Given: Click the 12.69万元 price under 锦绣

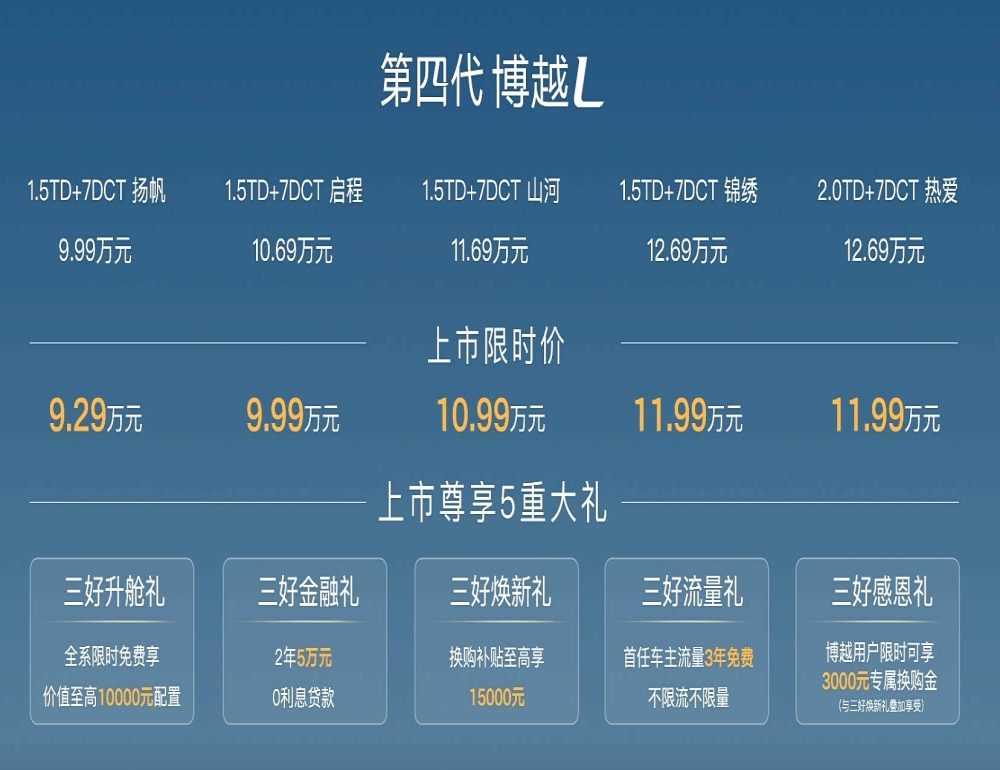Looking at the screenshot, I should (x=687, y=250).
